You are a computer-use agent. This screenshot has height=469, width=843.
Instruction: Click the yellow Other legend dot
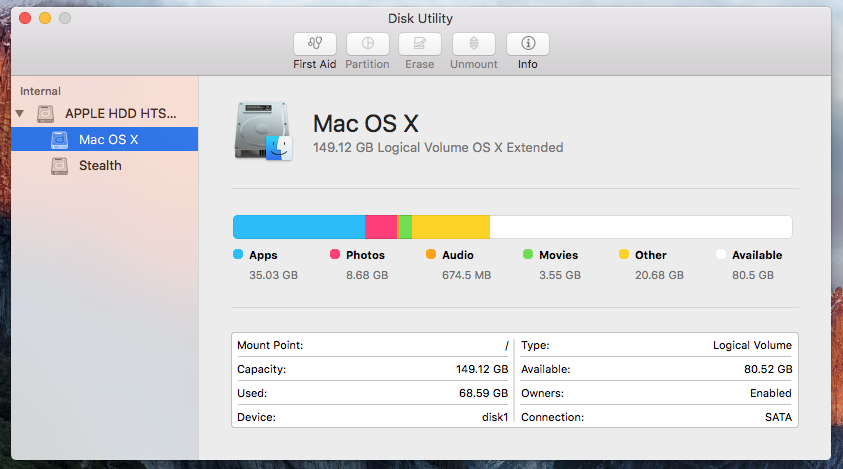[624, 254]
